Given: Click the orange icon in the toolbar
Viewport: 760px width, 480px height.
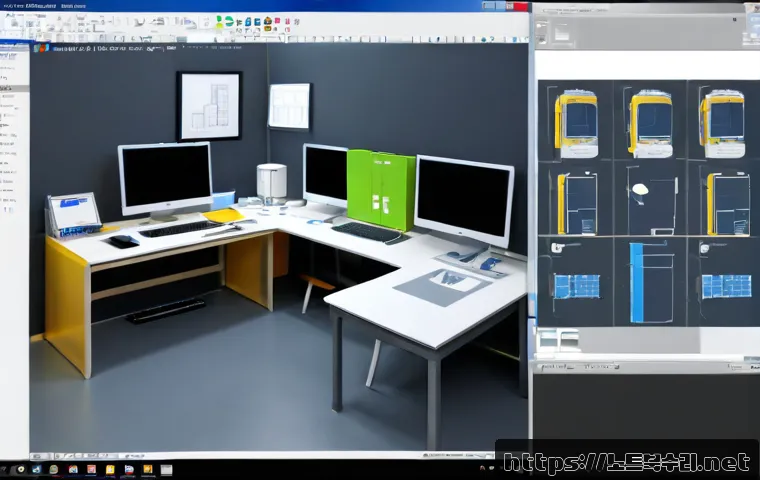Looking at the screenshot, I should click(x=268, y=22).
